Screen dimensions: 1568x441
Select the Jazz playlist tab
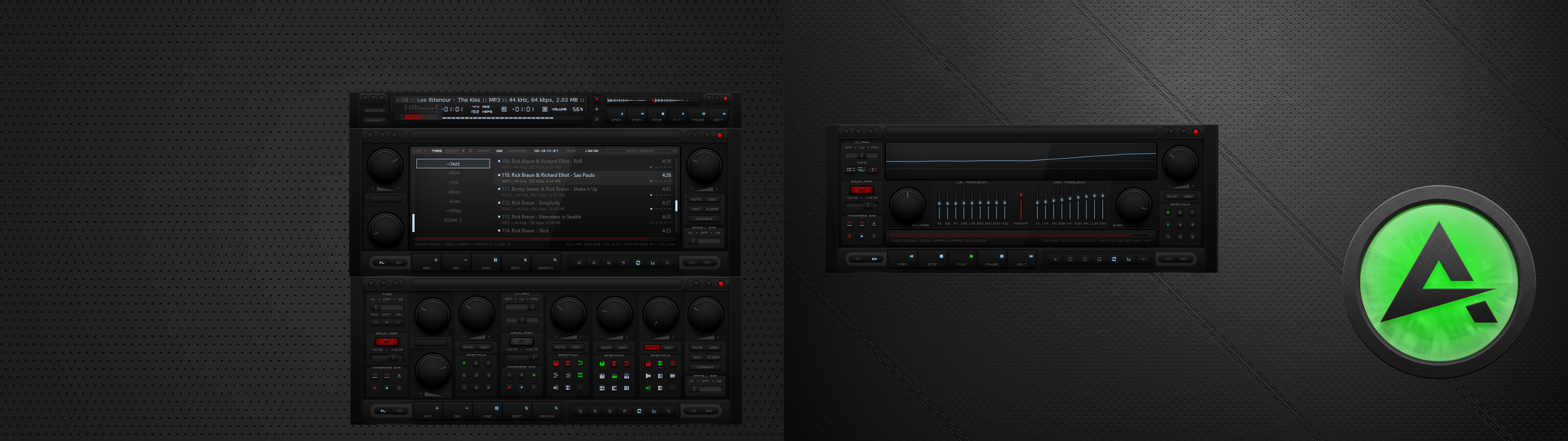(x=454, y=164)
